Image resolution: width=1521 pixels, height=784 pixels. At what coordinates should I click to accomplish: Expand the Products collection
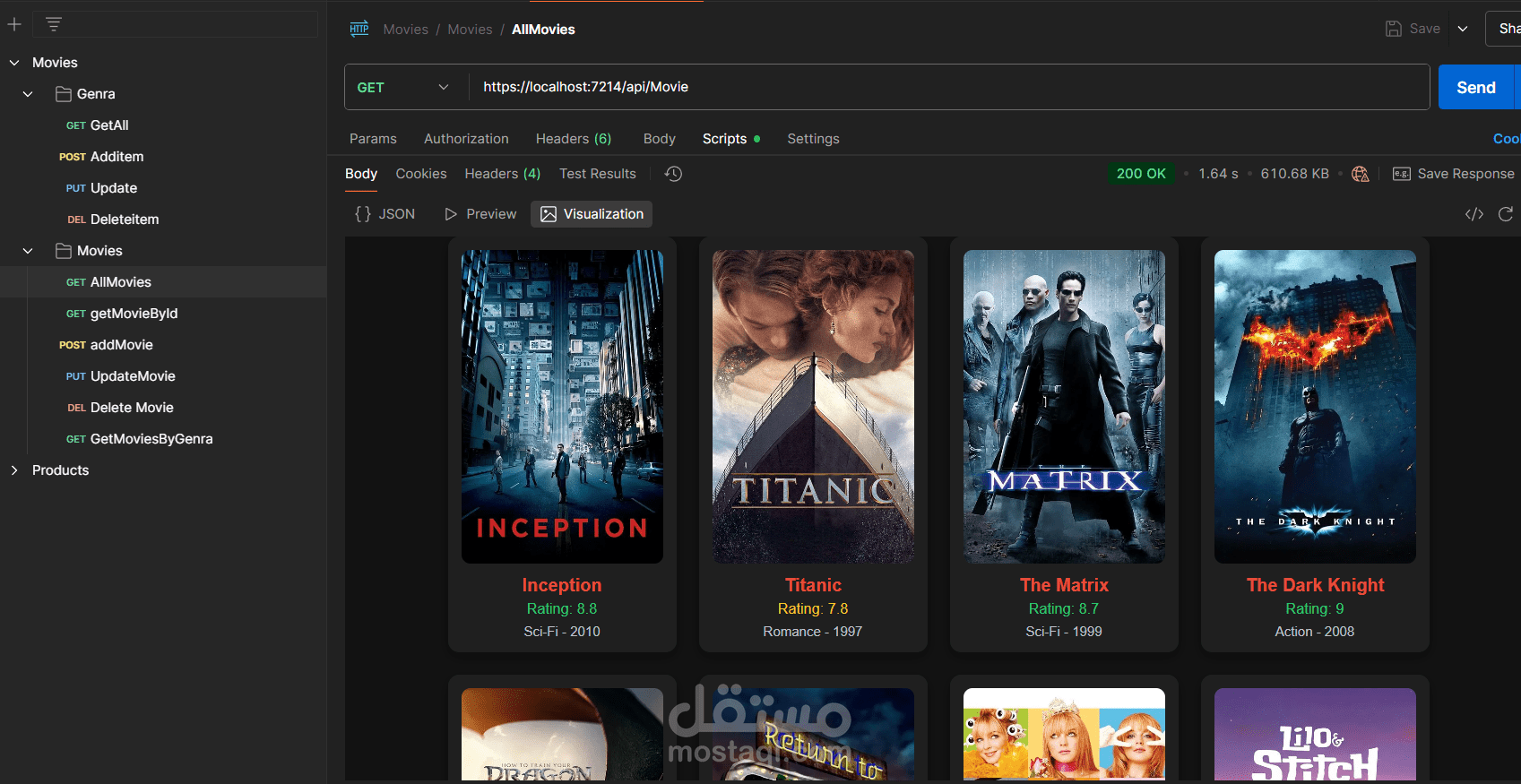click(14, 470)
